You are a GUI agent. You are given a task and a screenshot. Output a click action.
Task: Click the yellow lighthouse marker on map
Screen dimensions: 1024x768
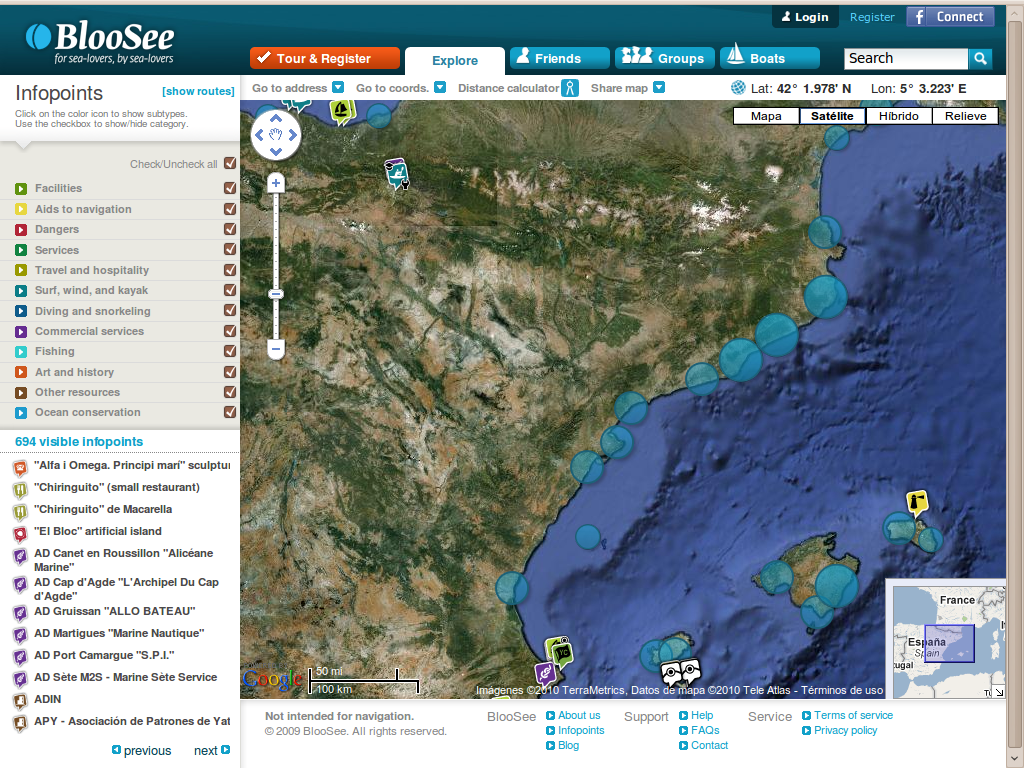coord(917,502)
